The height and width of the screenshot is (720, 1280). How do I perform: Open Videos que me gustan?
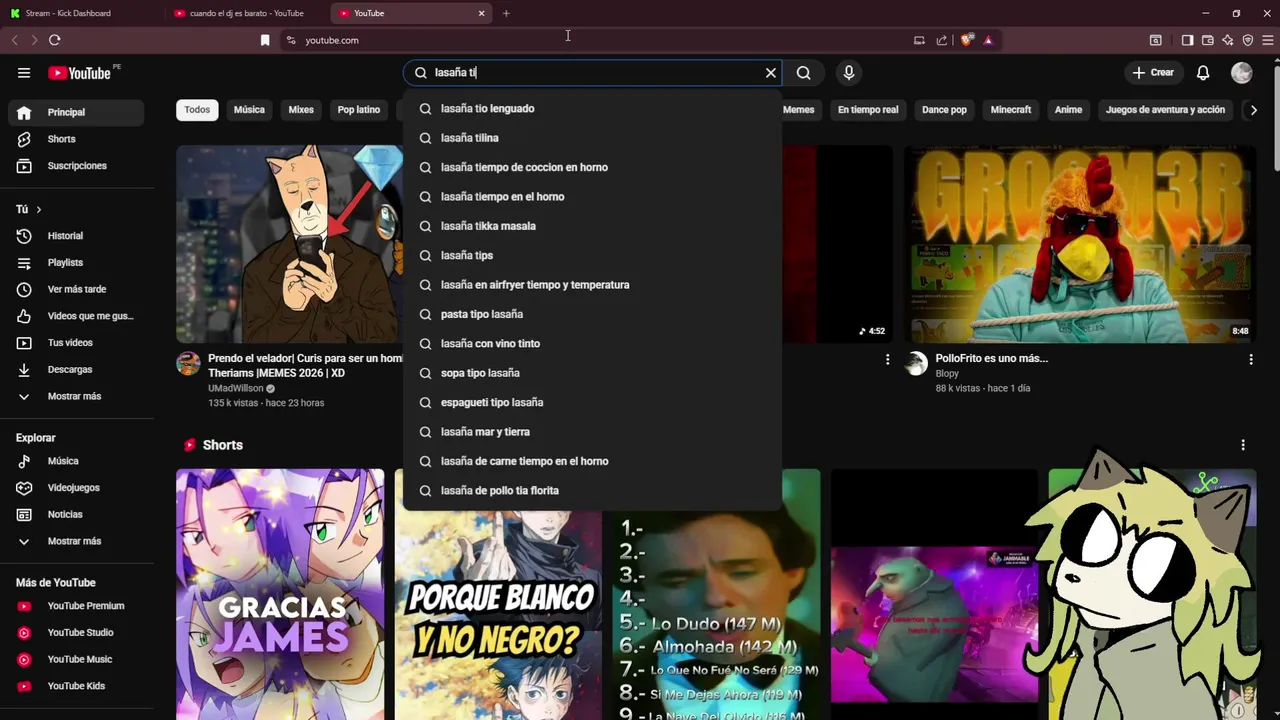point(76,316)
